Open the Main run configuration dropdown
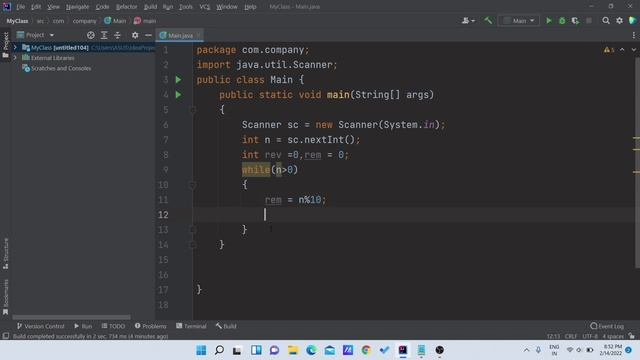 519,20
